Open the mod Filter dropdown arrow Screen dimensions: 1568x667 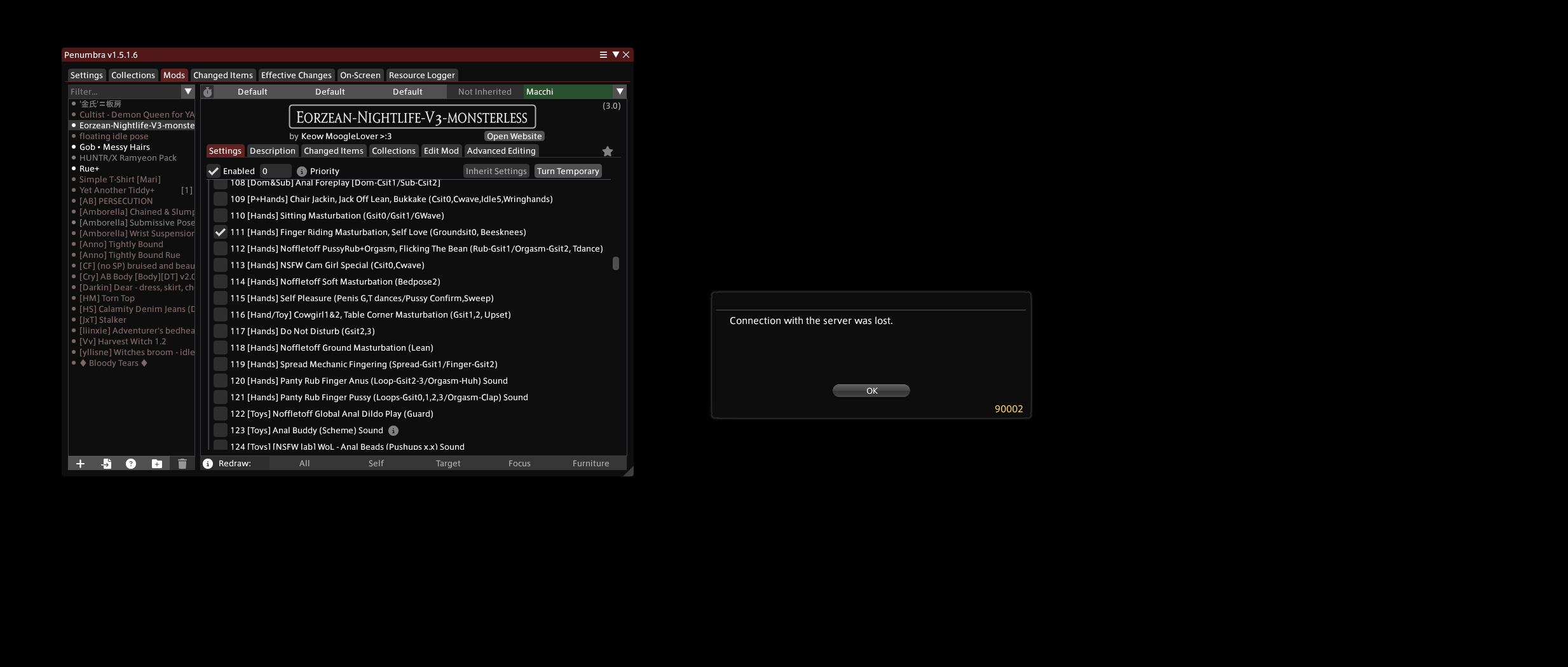point(188,91)
